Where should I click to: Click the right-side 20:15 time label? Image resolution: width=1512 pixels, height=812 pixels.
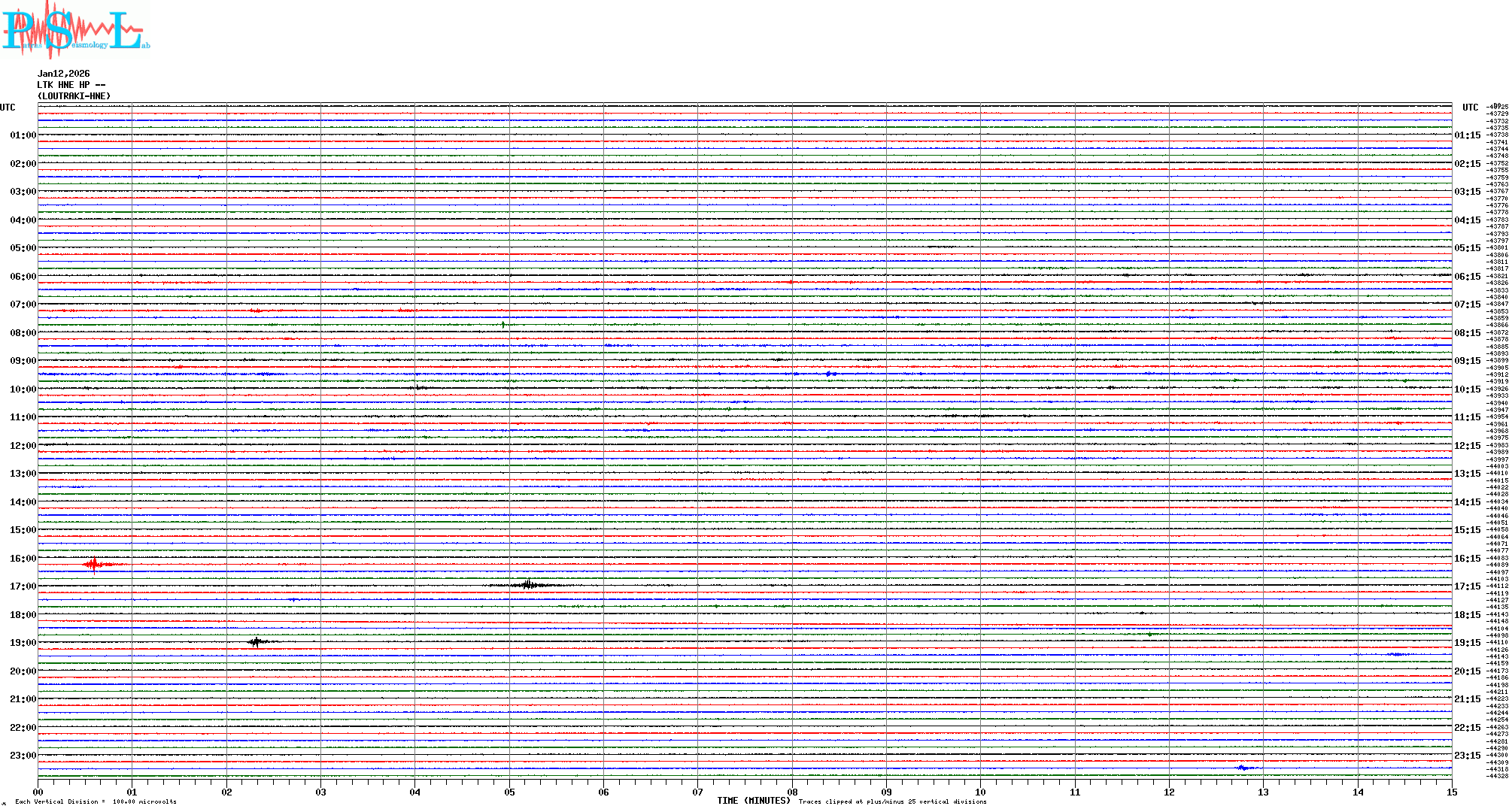[x=1467, y=671]
